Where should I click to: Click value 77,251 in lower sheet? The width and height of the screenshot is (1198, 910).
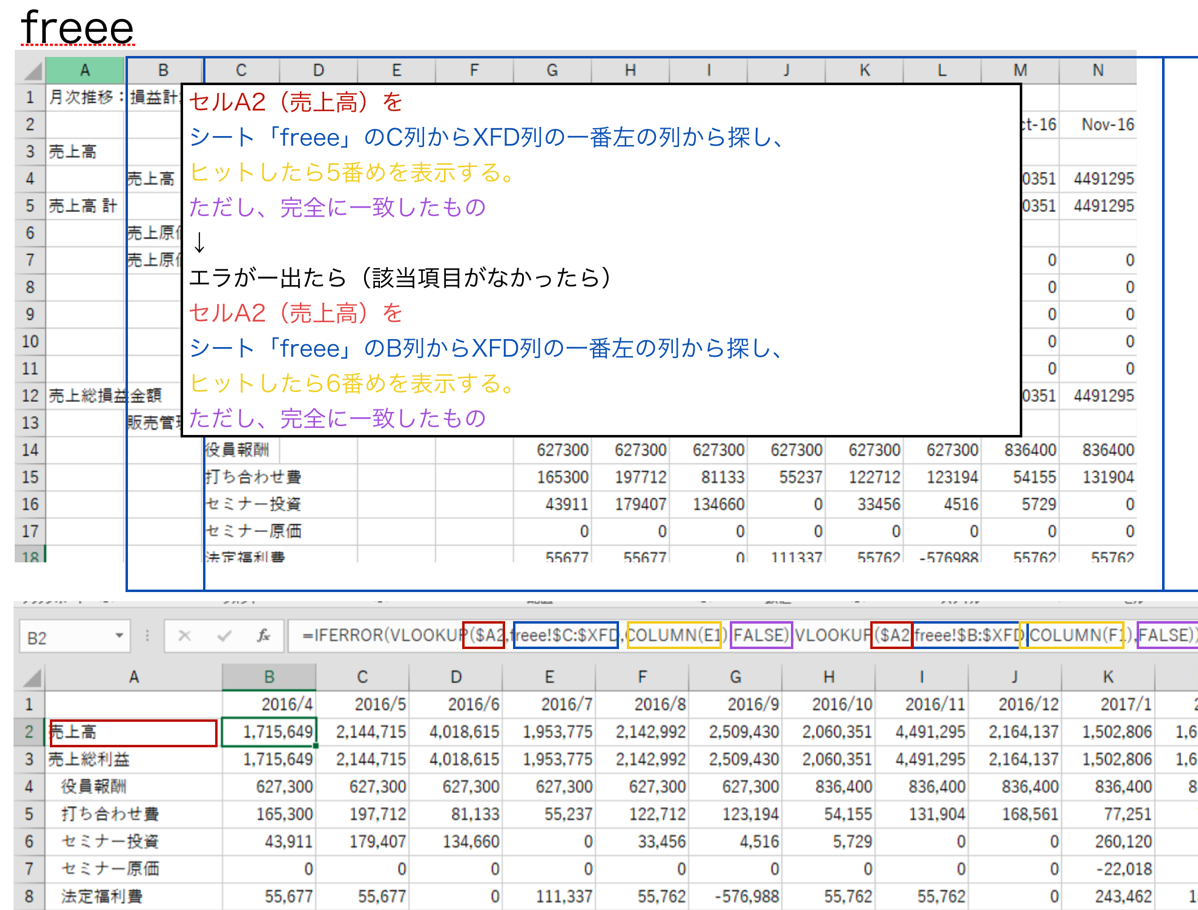1108,814
